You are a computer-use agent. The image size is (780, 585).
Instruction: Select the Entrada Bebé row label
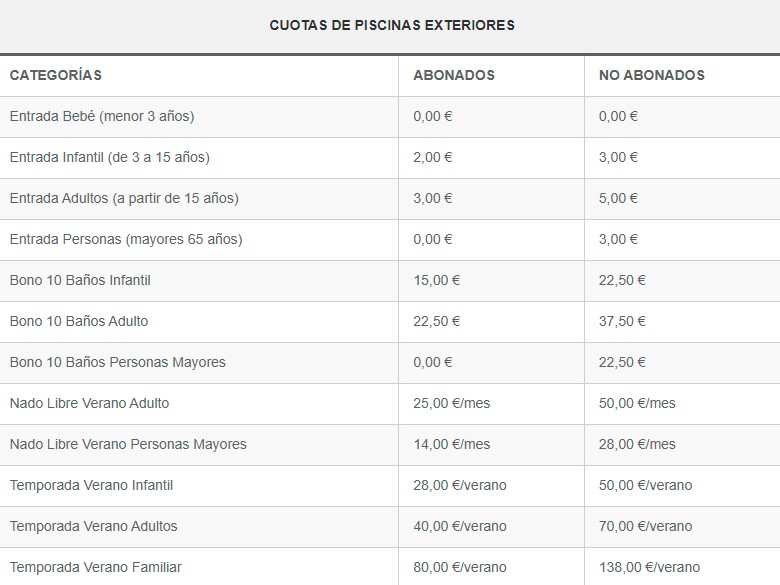click(102, 116)
